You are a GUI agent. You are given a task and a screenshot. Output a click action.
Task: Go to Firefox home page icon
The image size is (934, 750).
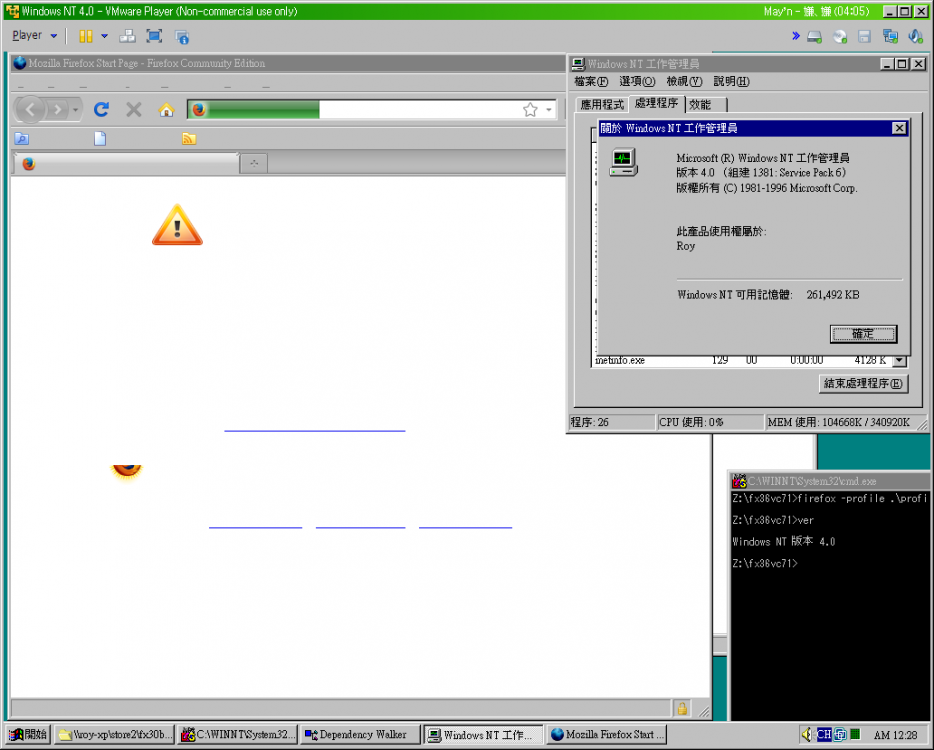166,110
